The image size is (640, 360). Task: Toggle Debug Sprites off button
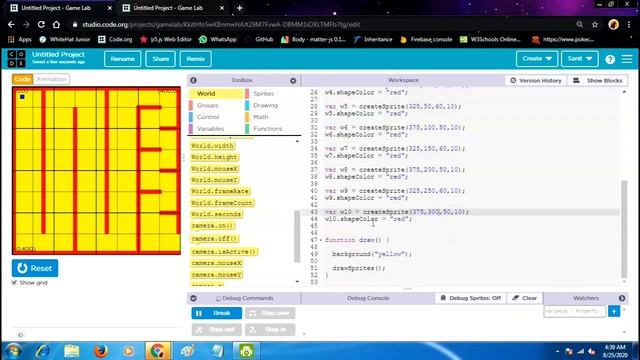tap(471, 298)
